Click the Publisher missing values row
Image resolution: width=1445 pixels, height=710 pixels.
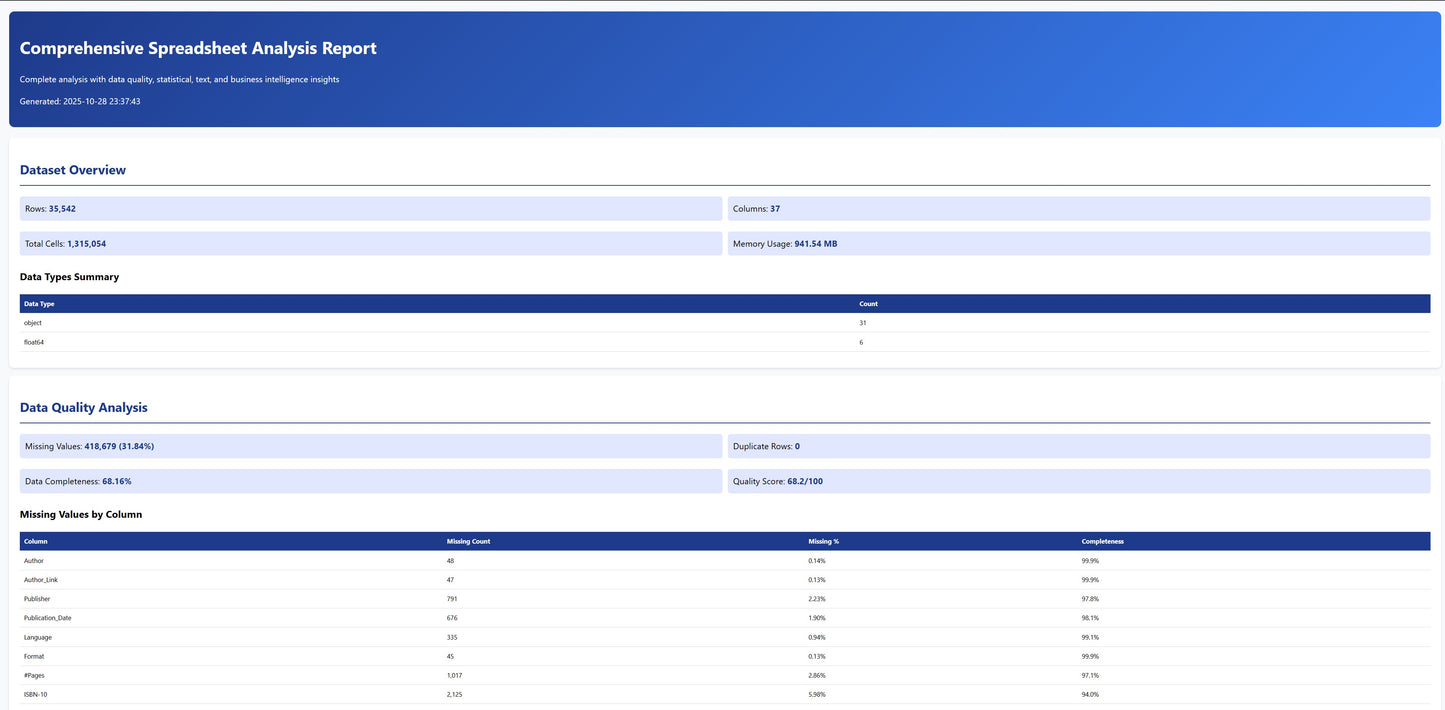click(x=400, y=598)
